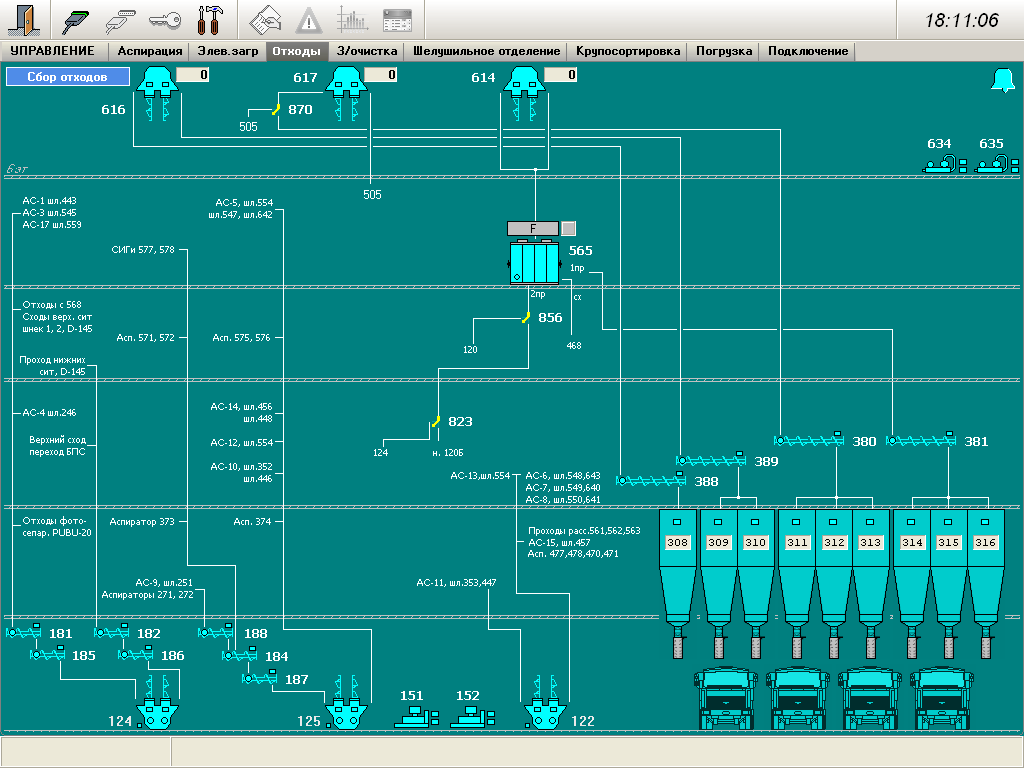Select the green connect cable icon
The image size is (1024, 768).
click(x=77, y=20)
